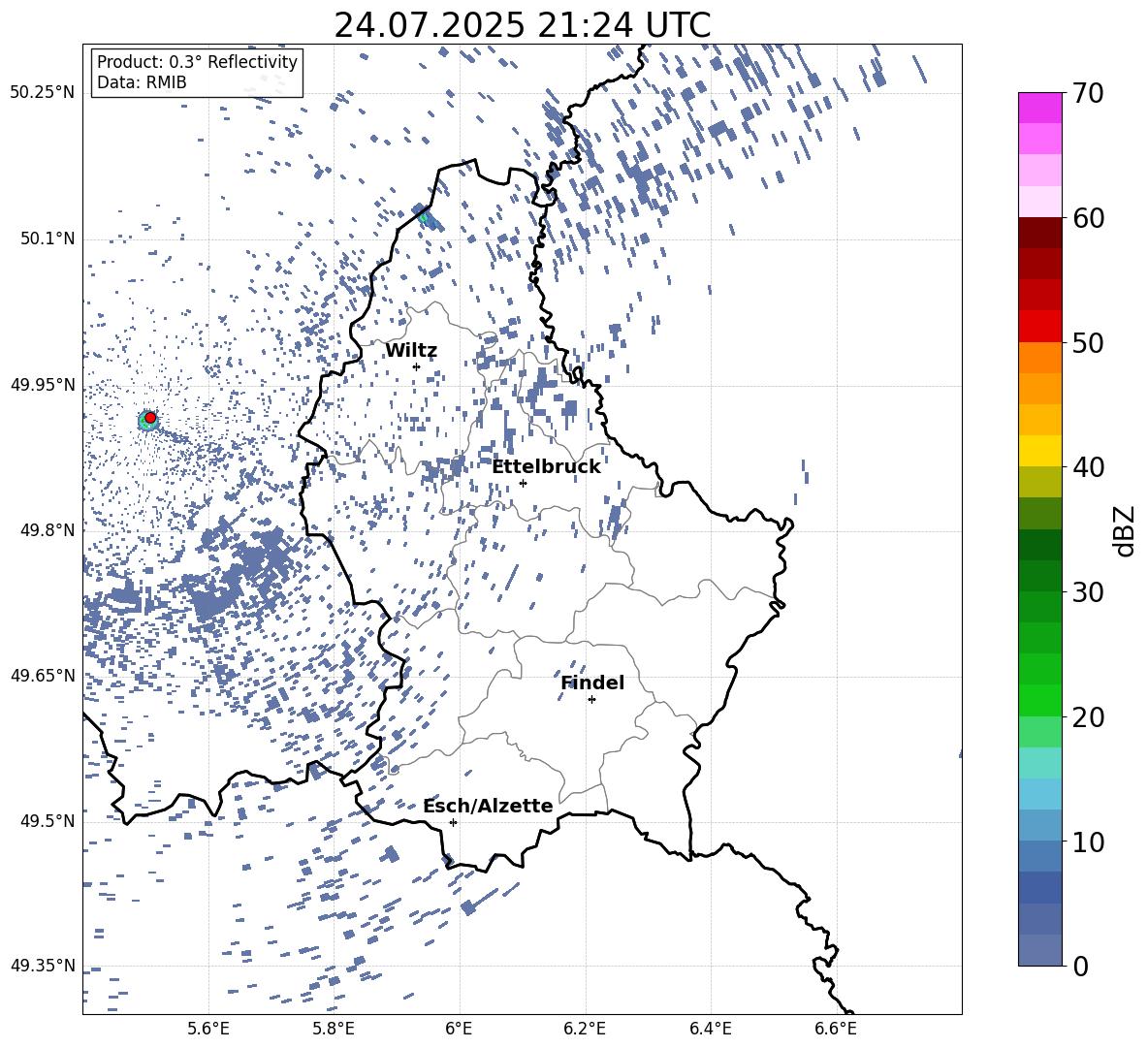The width and height of the screenshot is (1148, 1048).
Task: Click the colorbar tick label 40
Action: [1088, 467]
